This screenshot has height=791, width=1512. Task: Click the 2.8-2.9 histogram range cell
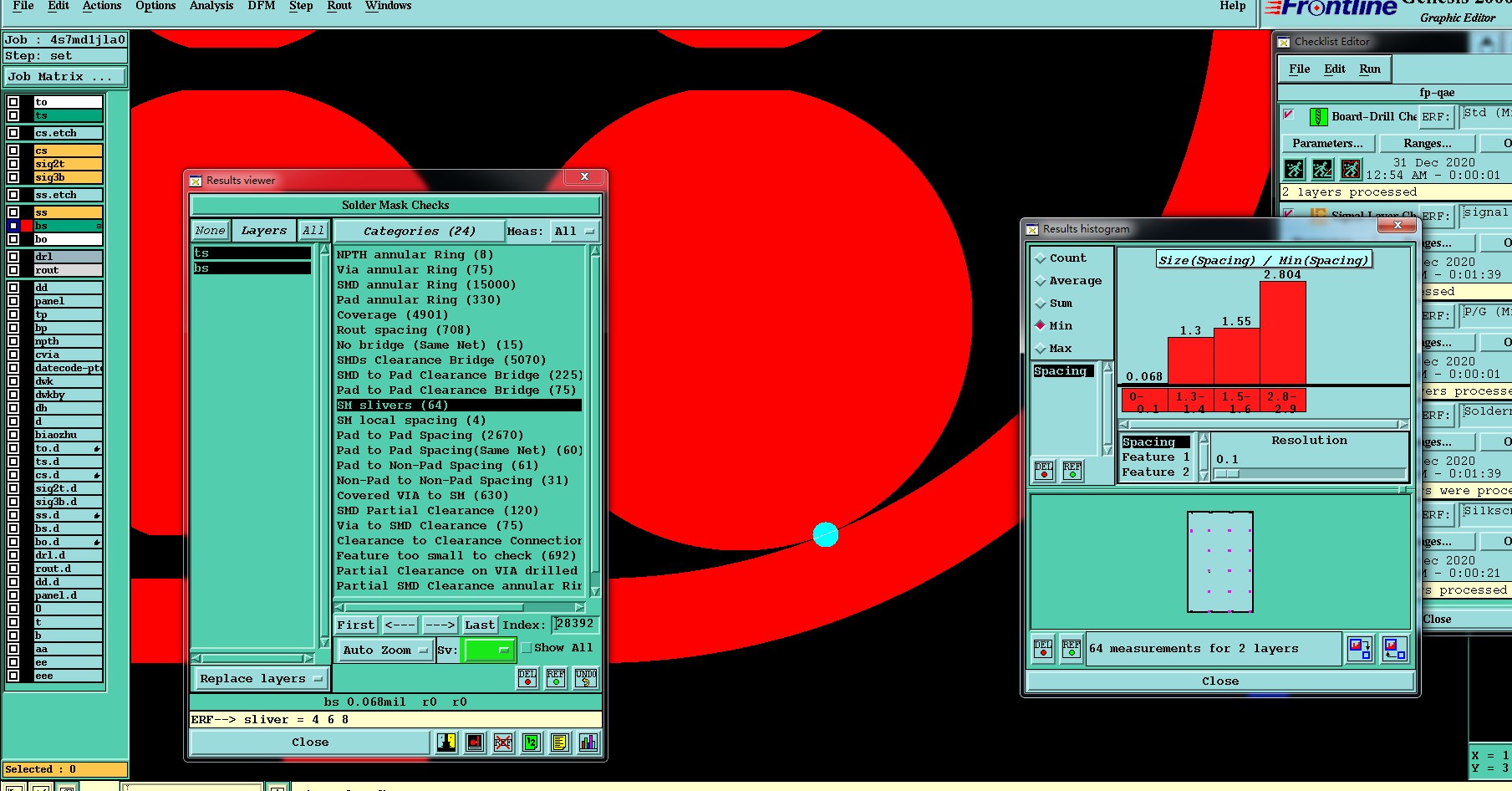tap(1282, 402)
